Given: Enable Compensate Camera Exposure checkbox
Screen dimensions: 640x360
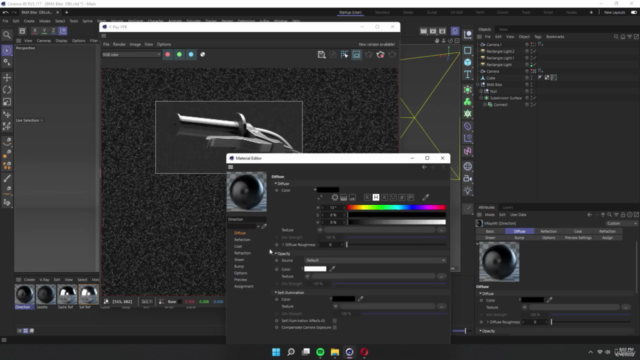Looking at the screenshot, I should tap(335, 327).
